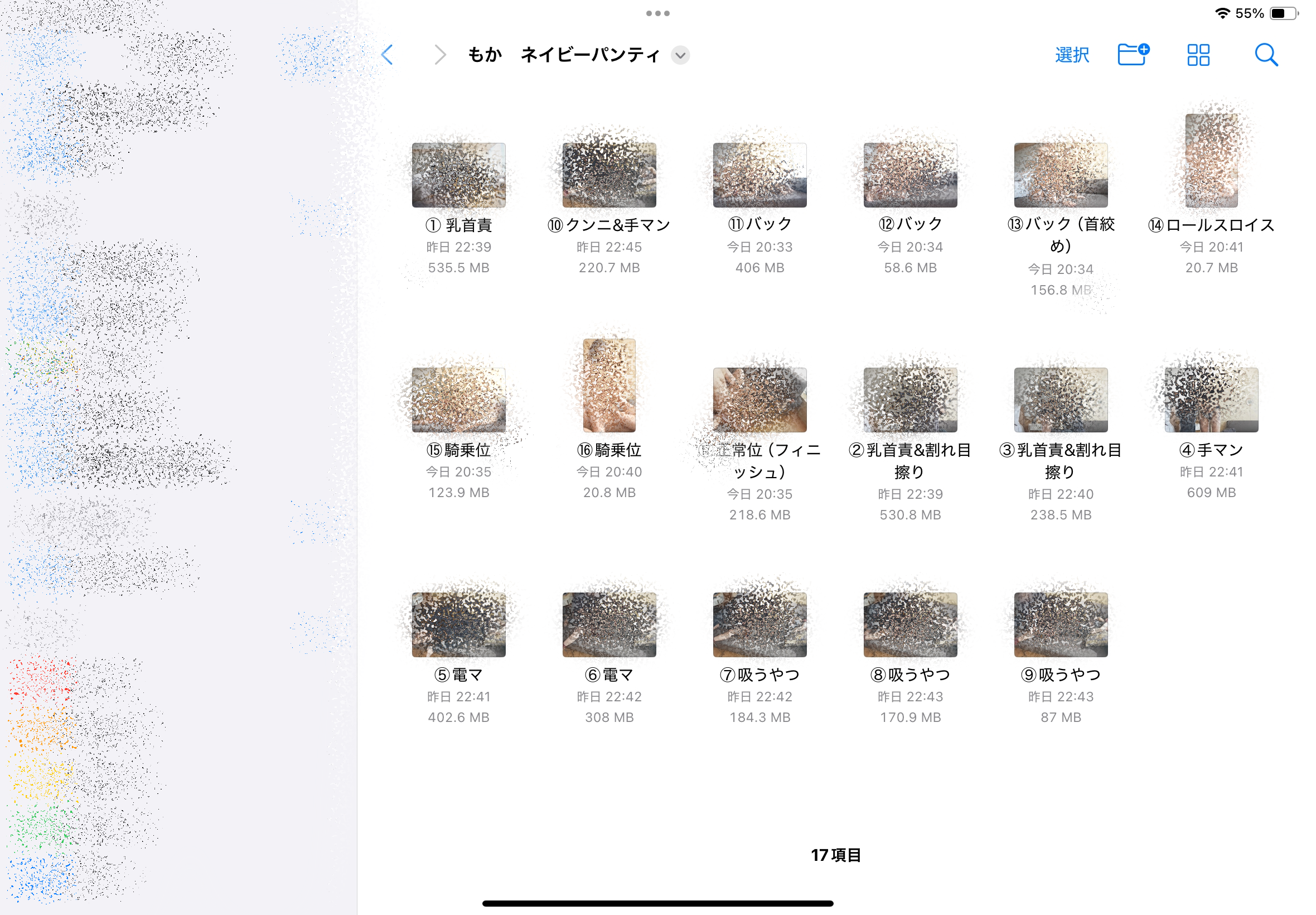Screen dimensions: 1316x915
Task: Expand sorting options via title disclosure arrow
Action: (x=680, y=56)
